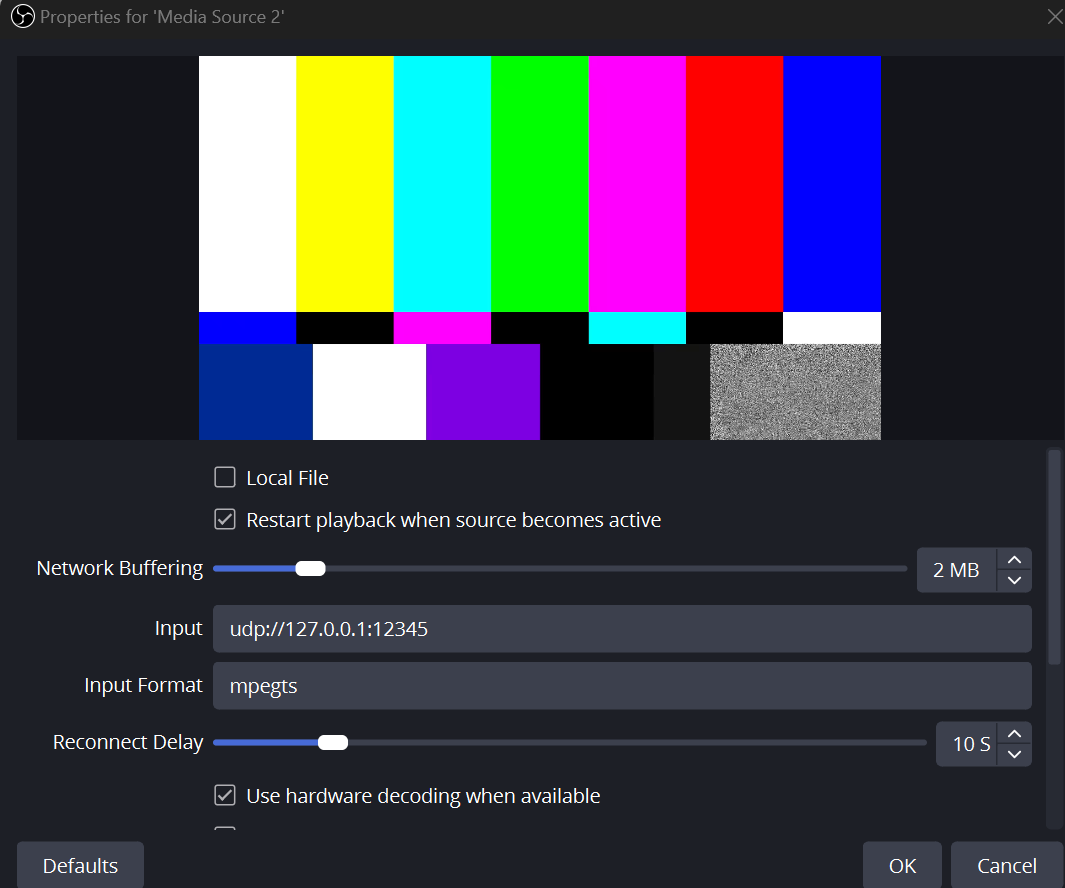Click the vertical scrollbar of properties list
Image resolution: width=1065 pixels, height=888 pixels.
[x=1053, y=557]
